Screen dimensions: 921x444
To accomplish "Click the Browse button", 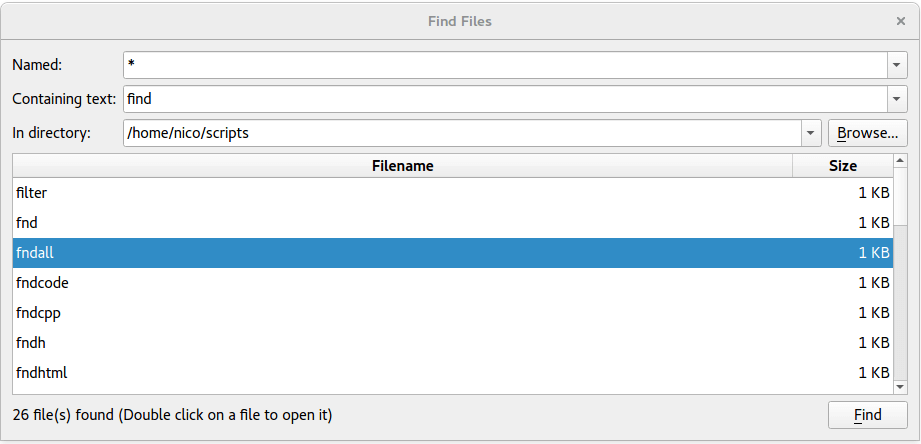I will (x=867, y=133).
